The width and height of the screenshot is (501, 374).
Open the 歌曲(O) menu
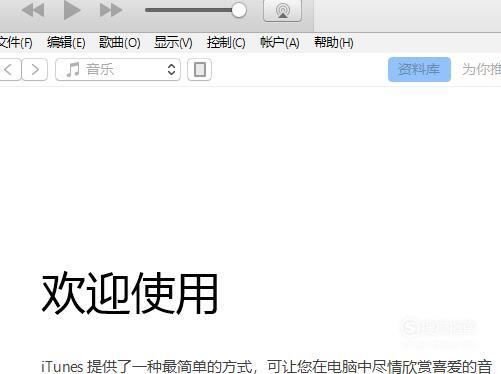pos(119,43)
